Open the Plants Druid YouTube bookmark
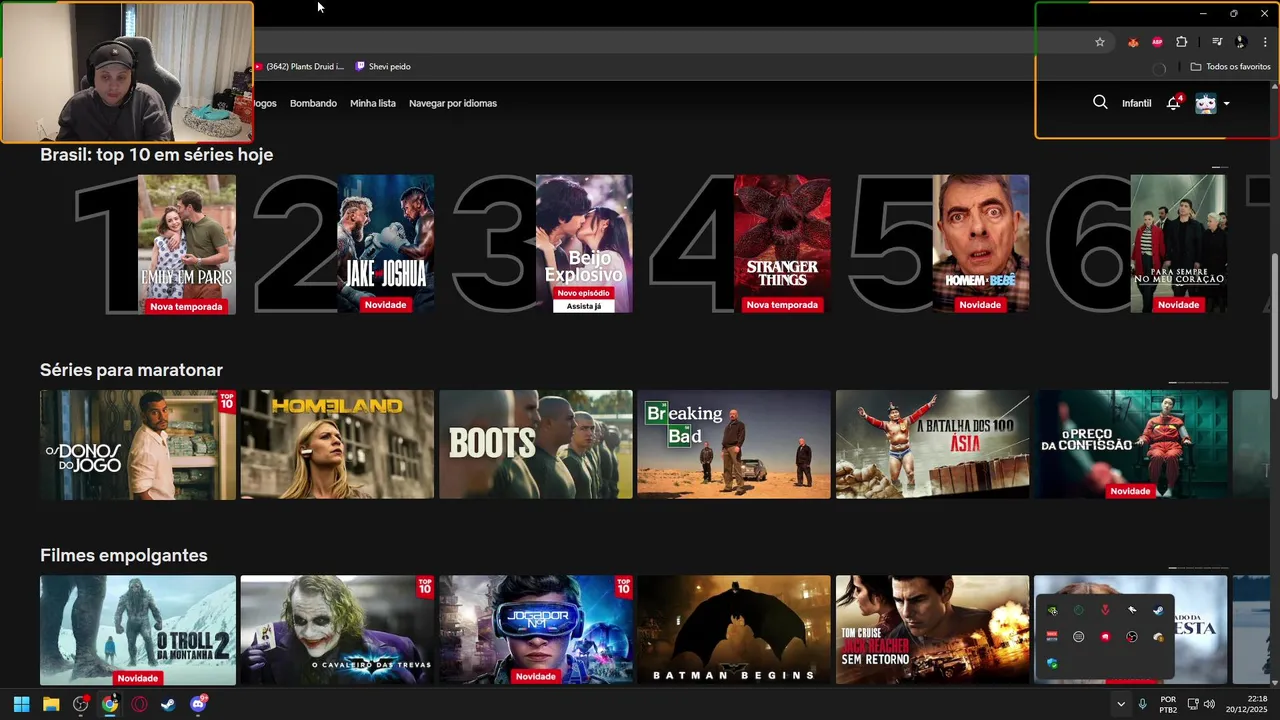The width and height of the screenshot is (1280, 720). point(298,67)
